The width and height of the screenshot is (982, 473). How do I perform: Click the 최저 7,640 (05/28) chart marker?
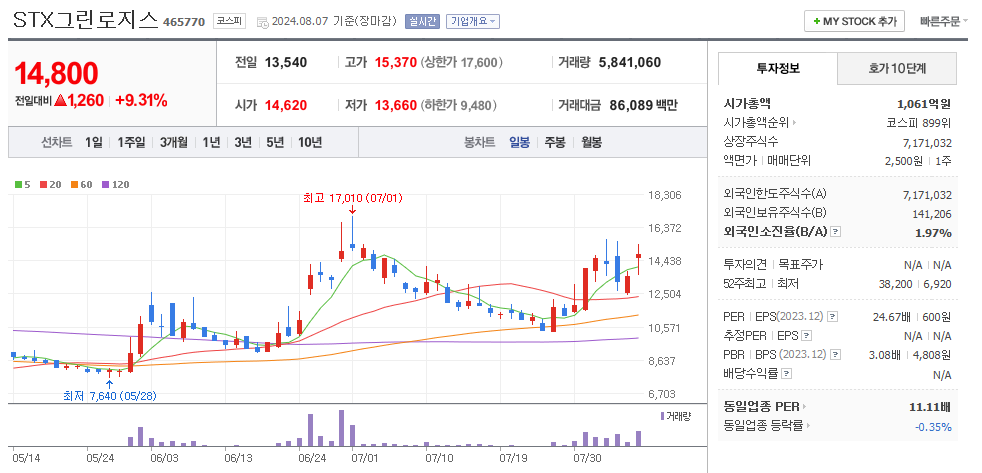pos(110,396)
